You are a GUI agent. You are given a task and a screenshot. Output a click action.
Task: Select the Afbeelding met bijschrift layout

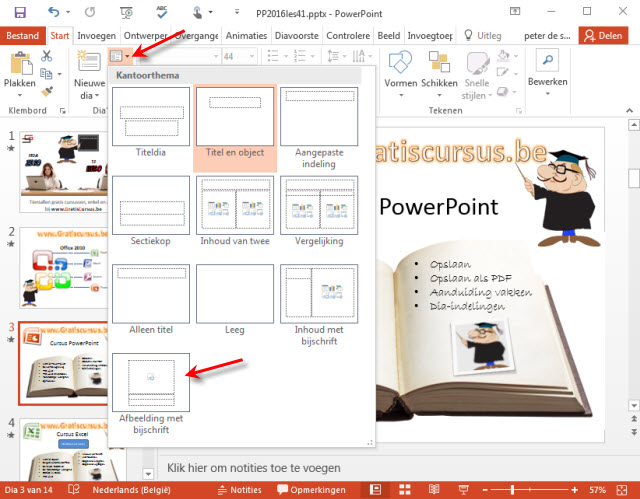[151, 394]
